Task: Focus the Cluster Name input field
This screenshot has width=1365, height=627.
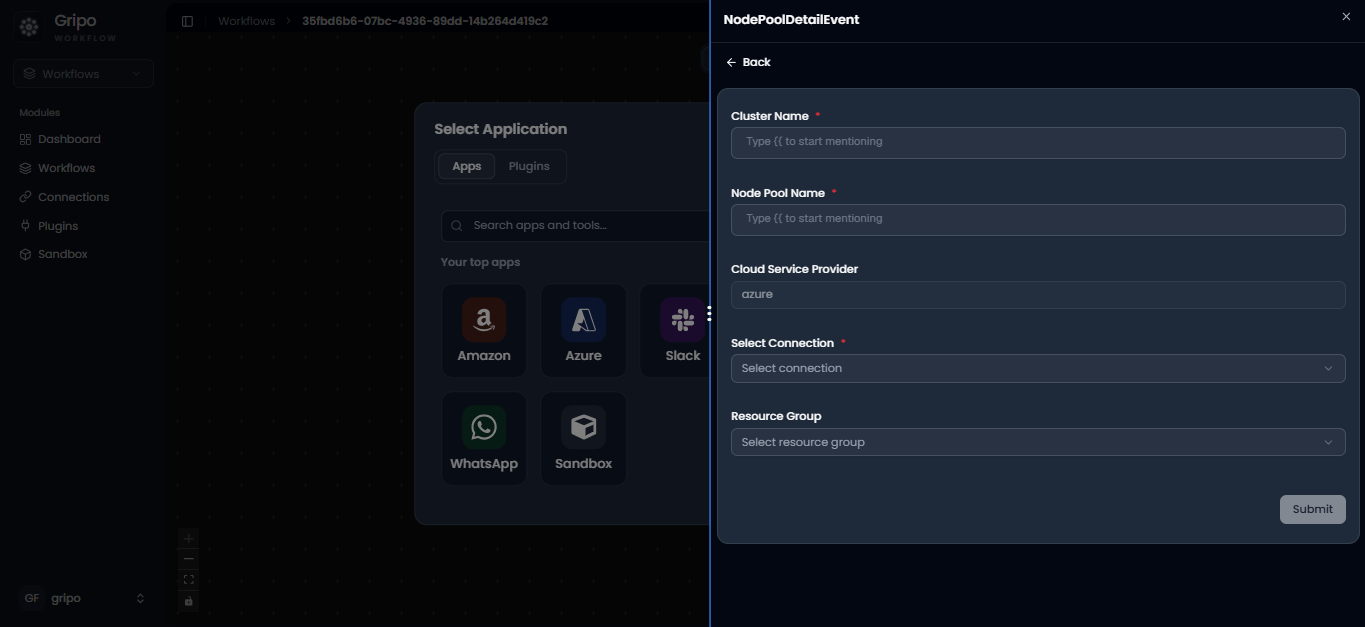Action: pos(1038,142)
